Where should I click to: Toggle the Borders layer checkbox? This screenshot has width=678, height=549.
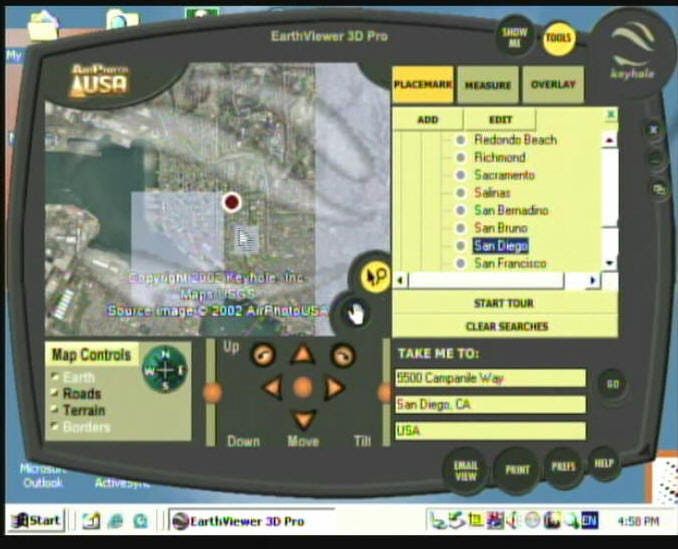(55, 427)
